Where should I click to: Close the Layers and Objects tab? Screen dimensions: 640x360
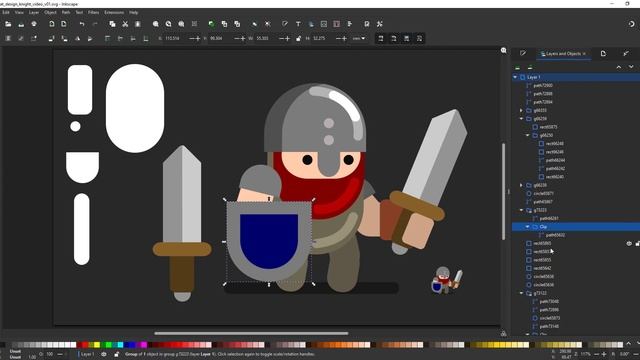(584, 54)
